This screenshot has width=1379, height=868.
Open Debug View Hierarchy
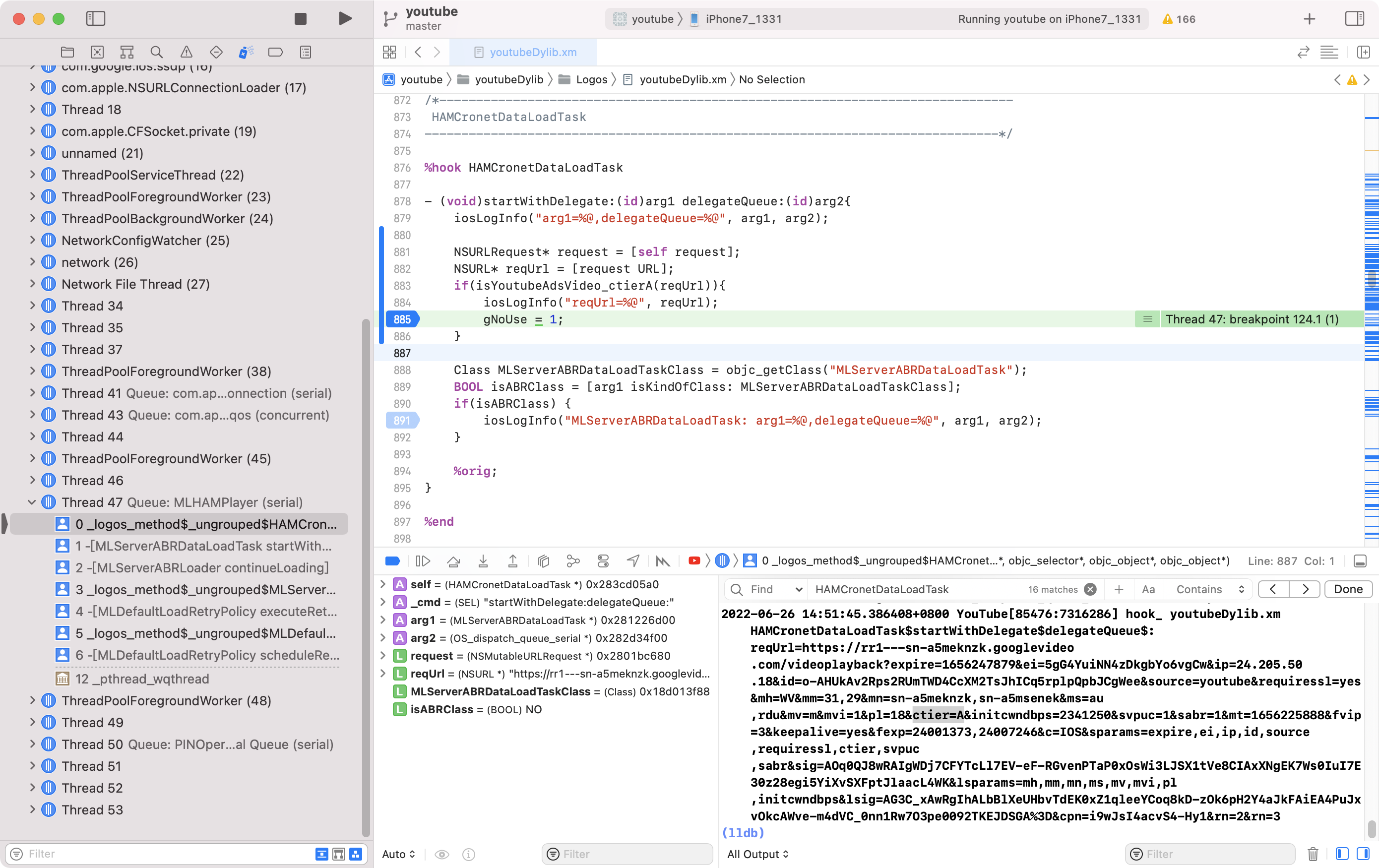[544, 561]
